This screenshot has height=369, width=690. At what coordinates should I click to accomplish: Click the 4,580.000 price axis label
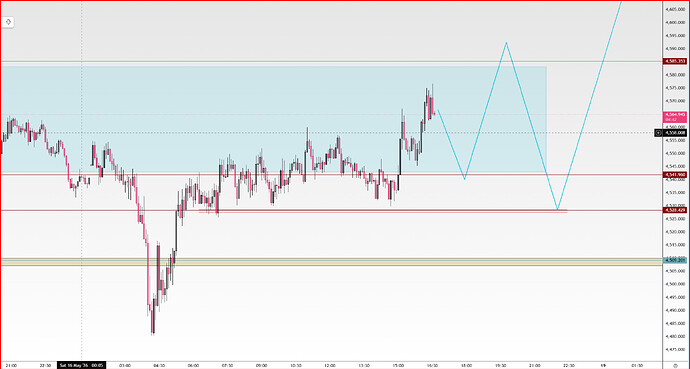pyautogui.click(x=675, y=75)
